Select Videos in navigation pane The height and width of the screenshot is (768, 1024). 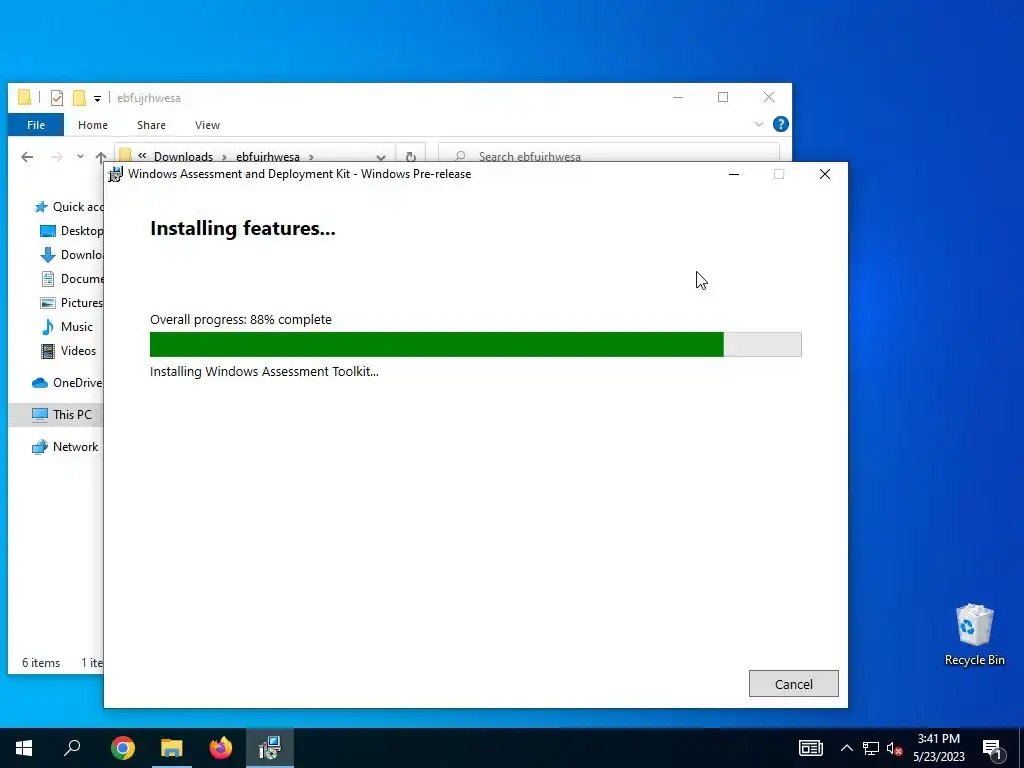68,351
